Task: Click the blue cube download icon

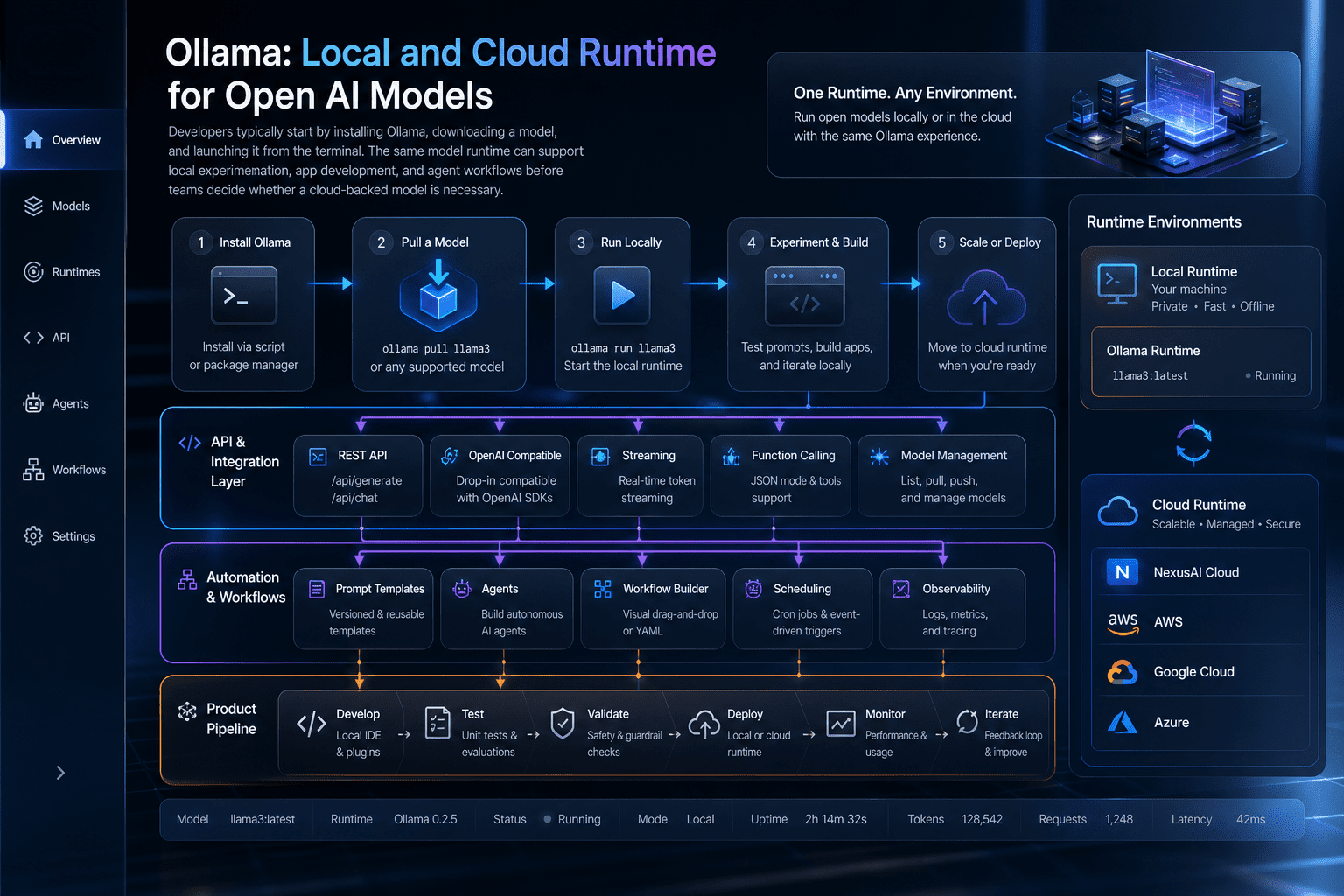Action: point(438,296)
